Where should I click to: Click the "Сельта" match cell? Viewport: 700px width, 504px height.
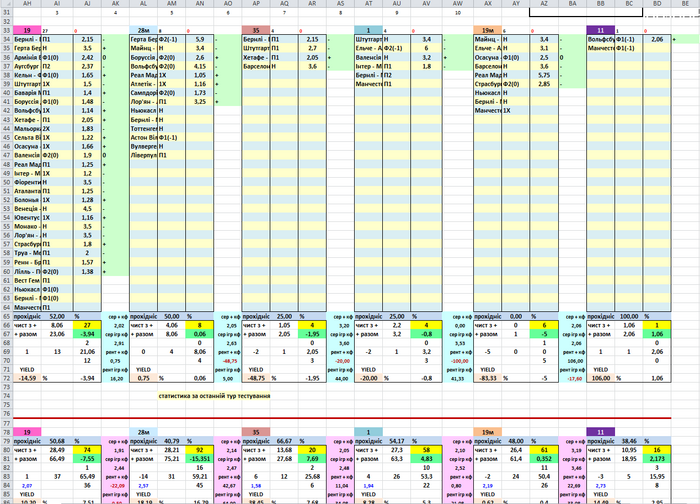(27, 137)
